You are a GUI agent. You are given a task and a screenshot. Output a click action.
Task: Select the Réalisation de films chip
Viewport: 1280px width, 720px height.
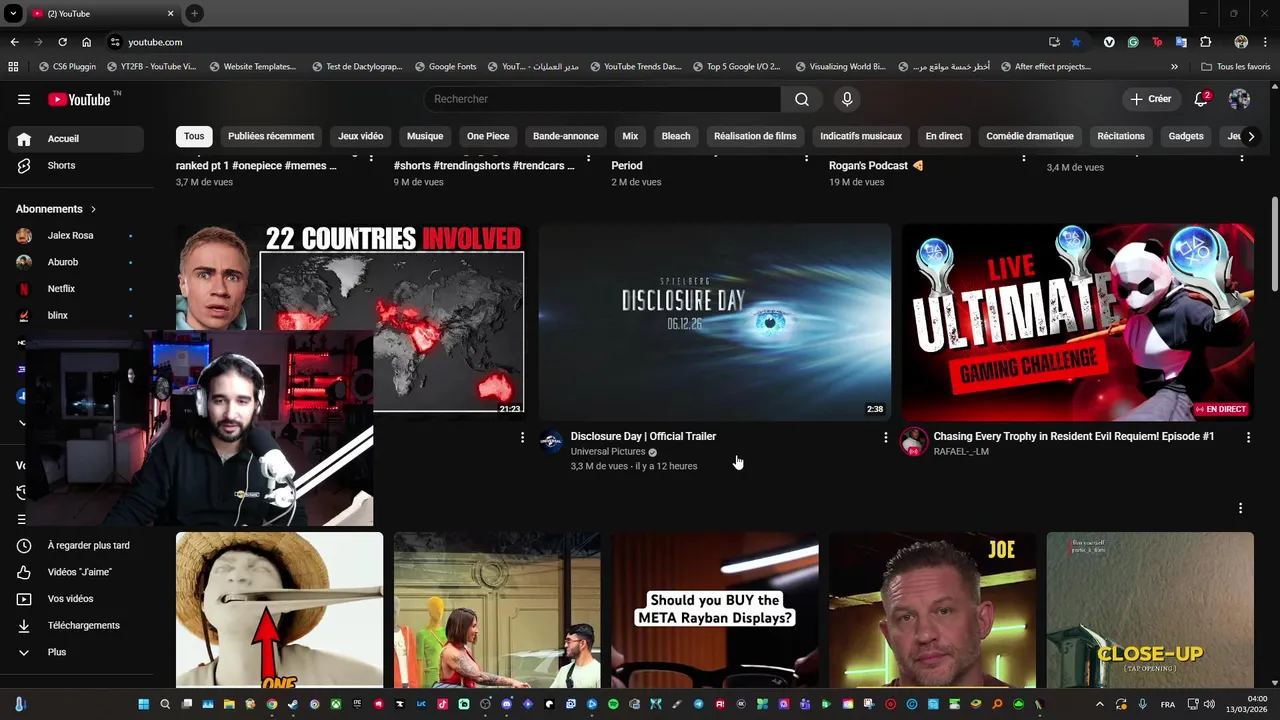(755, 136)
